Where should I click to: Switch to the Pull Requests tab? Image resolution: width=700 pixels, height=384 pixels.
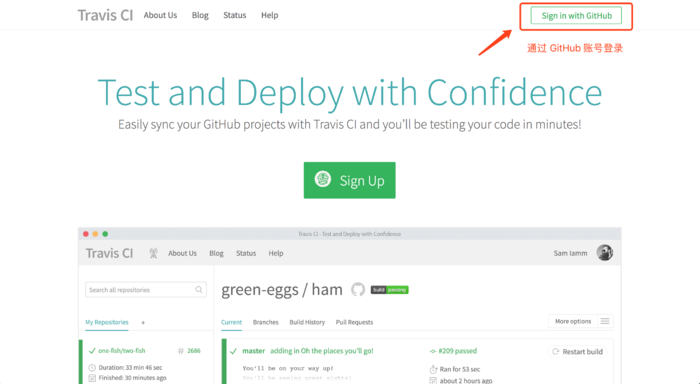tap(354, 322)
